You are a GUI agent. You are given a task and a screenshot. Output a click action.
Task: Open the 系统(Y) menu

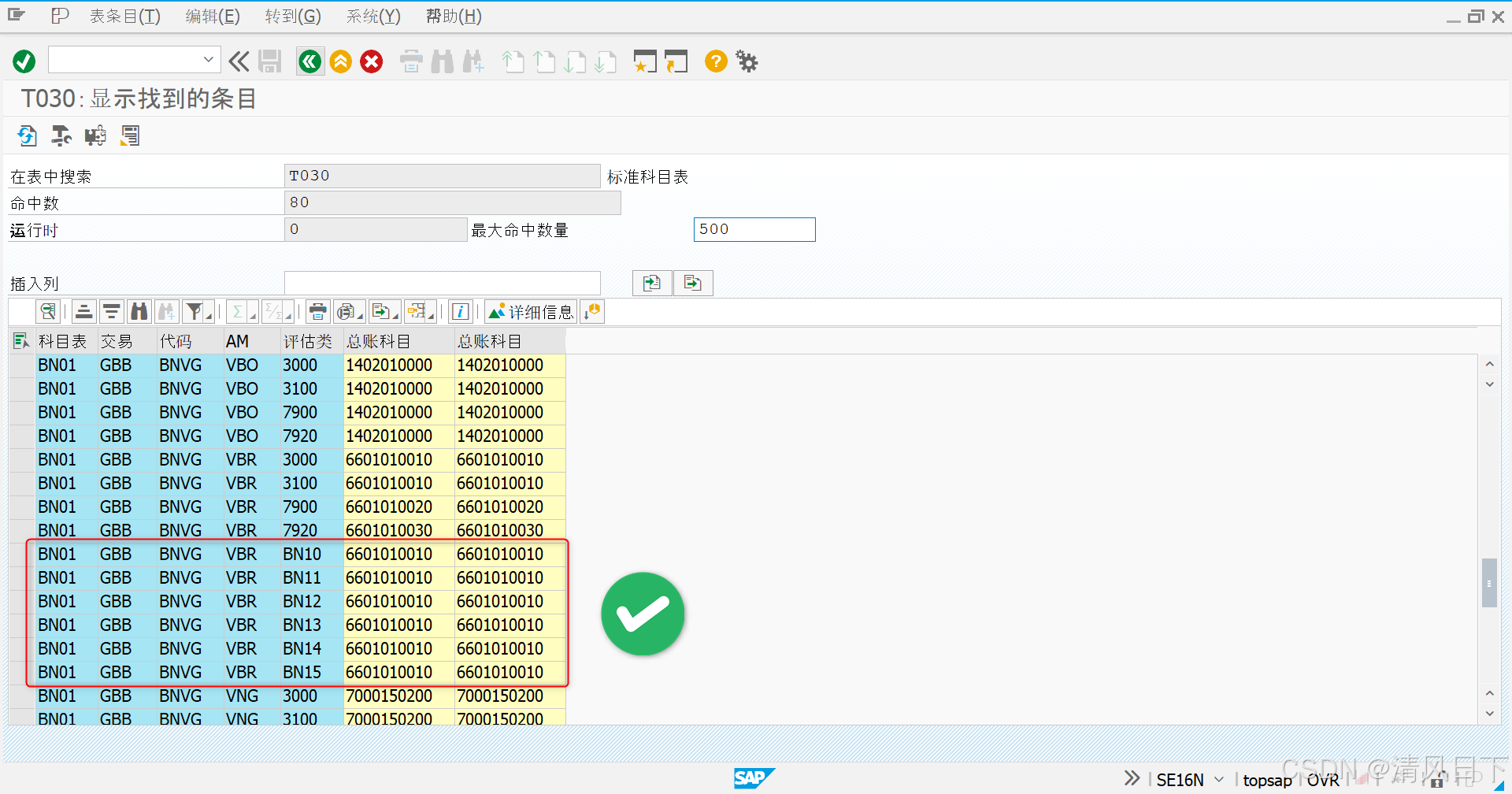pos(372,16)
